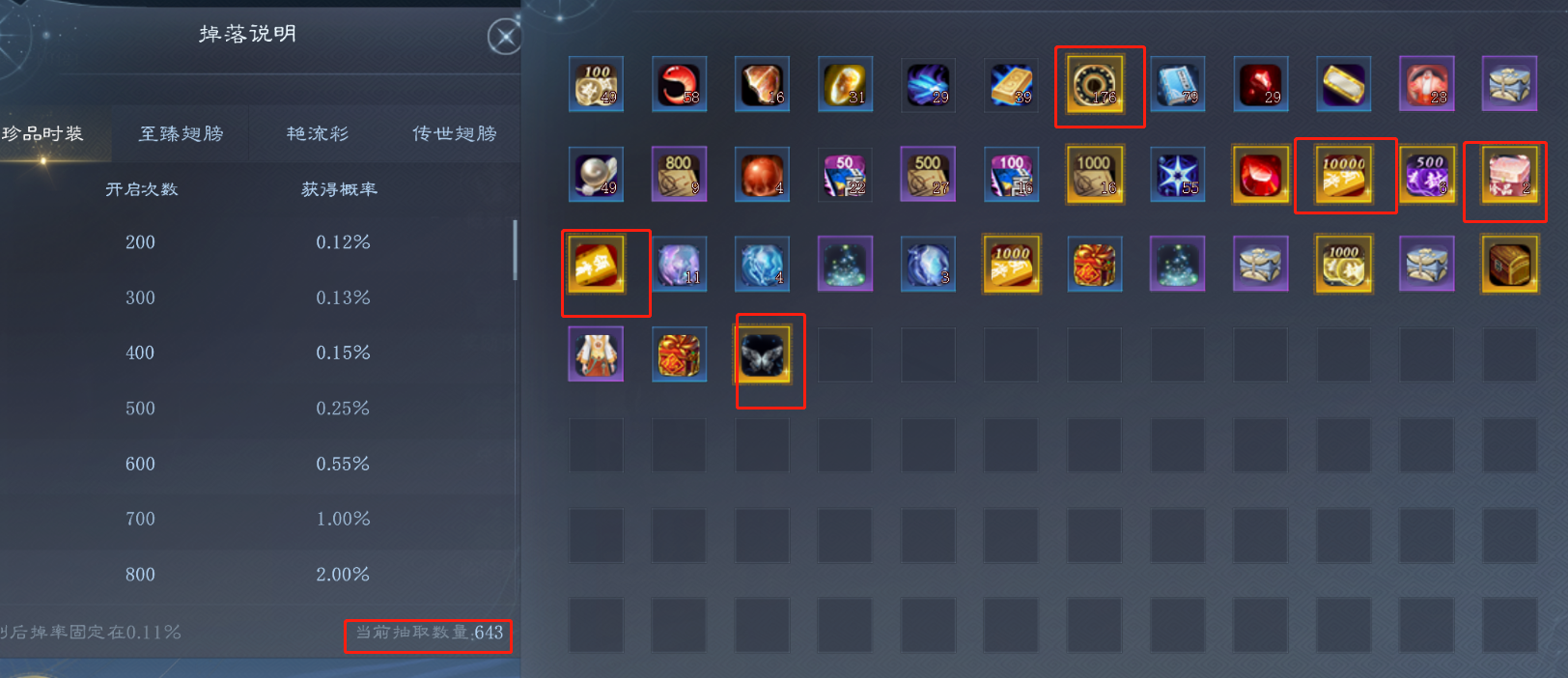Viewport: 1568px width, 678px height.
Task: Select the pearl item with count 49
Action: coord(596,175)
